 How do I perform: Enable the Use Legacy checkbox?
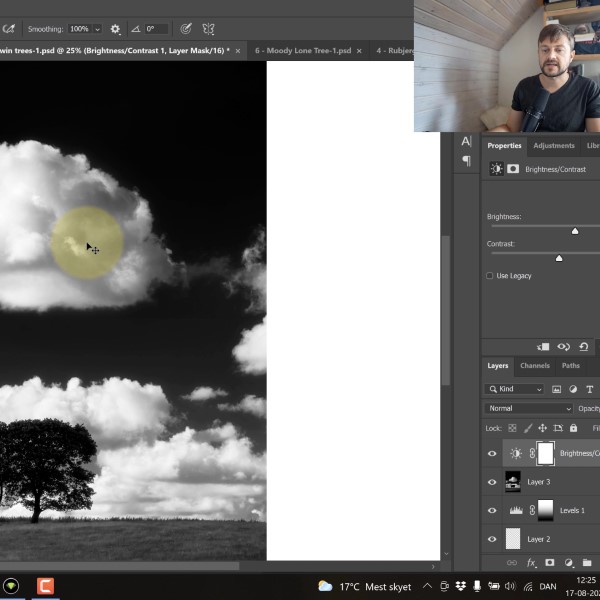(489, 276)
